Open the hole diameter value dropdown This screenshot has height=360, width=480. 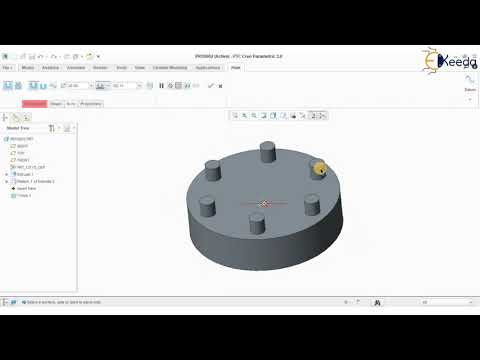pos(91,86)
